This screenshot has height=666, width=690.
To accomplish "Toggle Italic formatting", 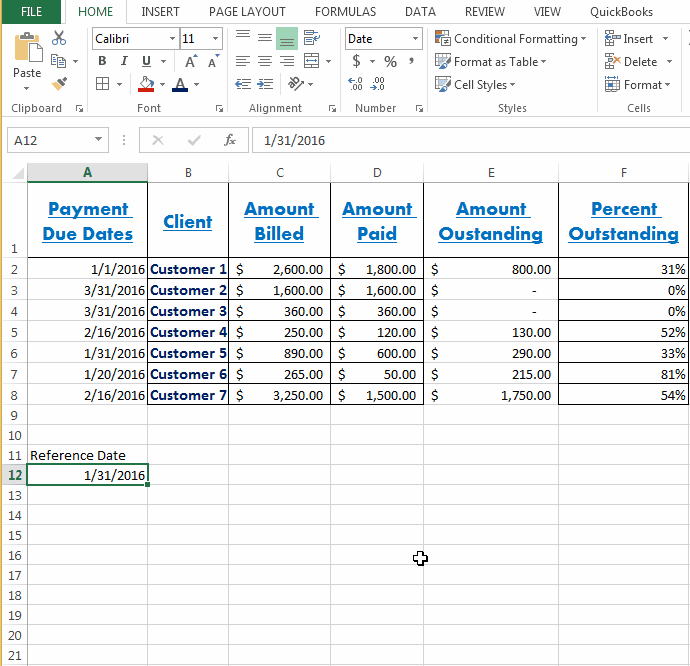I will 122,61.
